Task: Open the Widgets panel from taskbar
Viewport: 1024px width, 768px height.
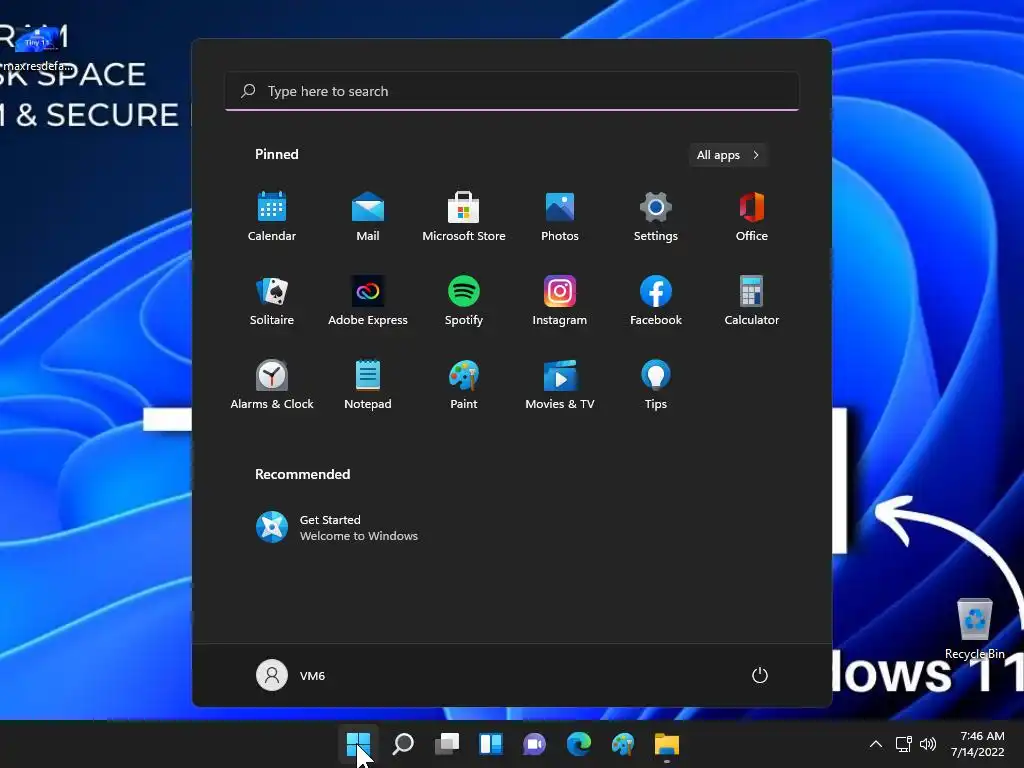Action: pyautogui.click(x=491, y=744)
